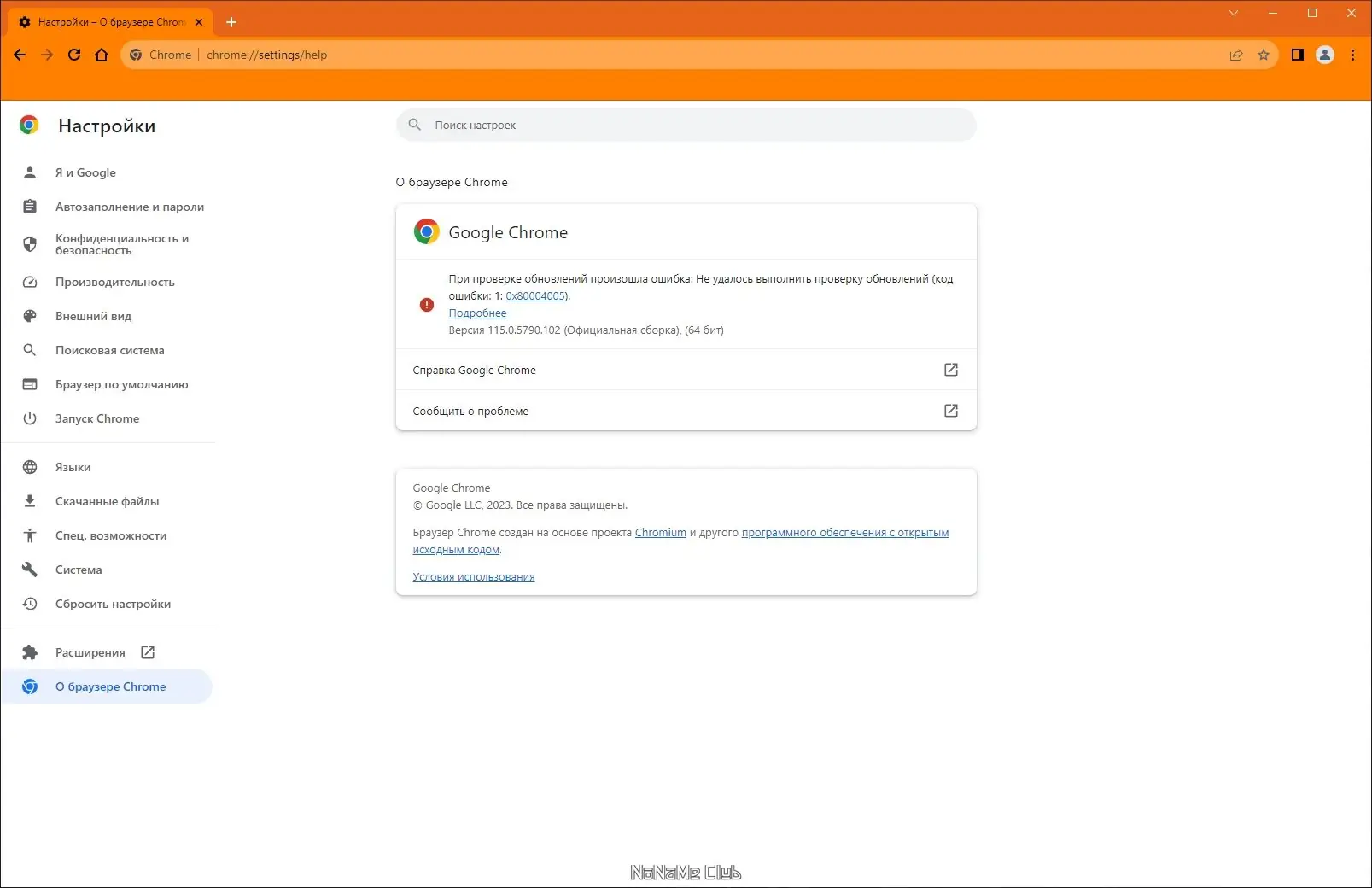Screen dimensions: 1372x888
Task: Select О браузере Chrome in sidebar
Action: click(x=108, y=686)
